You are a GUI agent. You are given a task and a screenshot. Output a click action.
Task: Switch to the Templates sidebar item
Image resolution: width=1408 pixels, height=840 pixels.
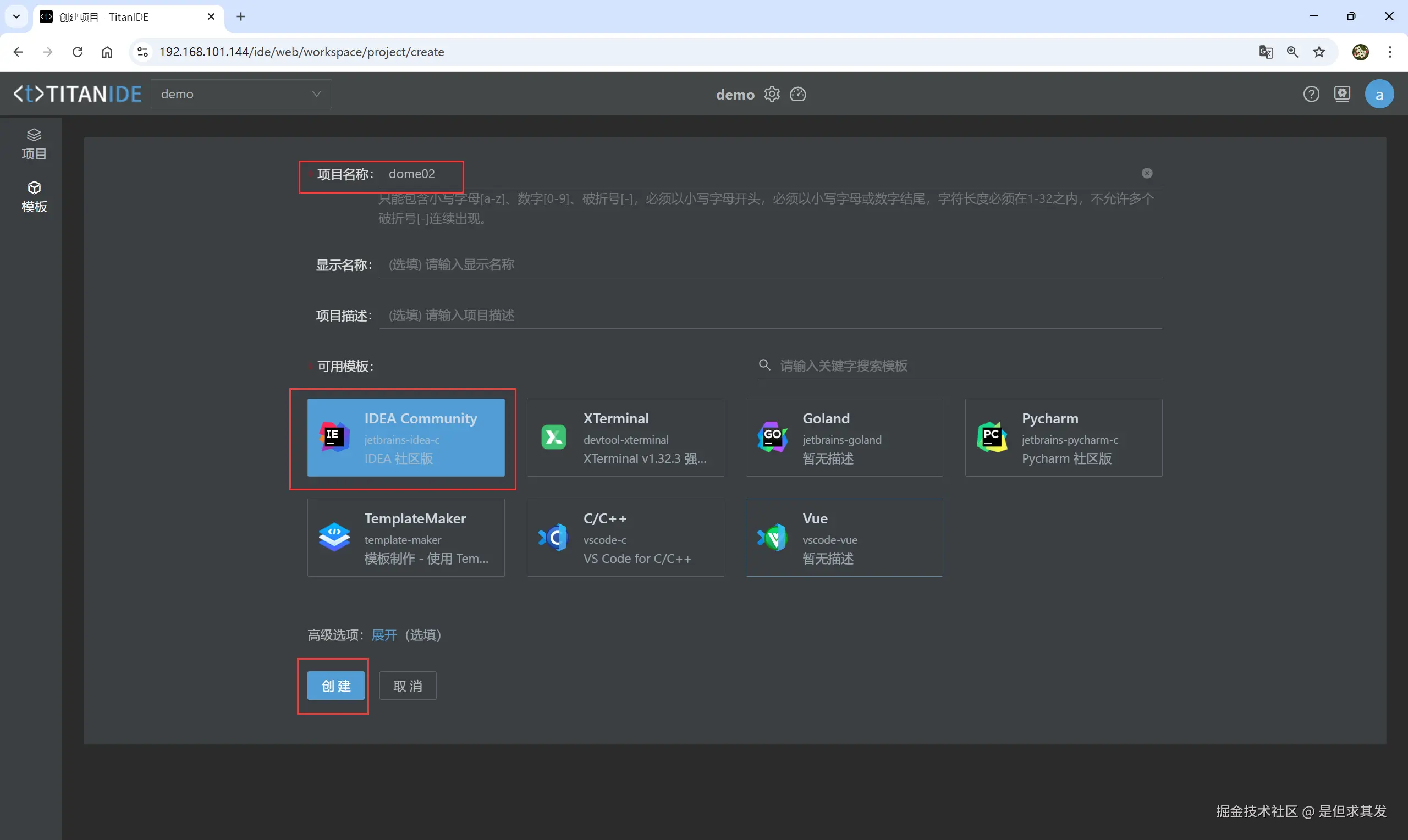click(x=34, y=197)
